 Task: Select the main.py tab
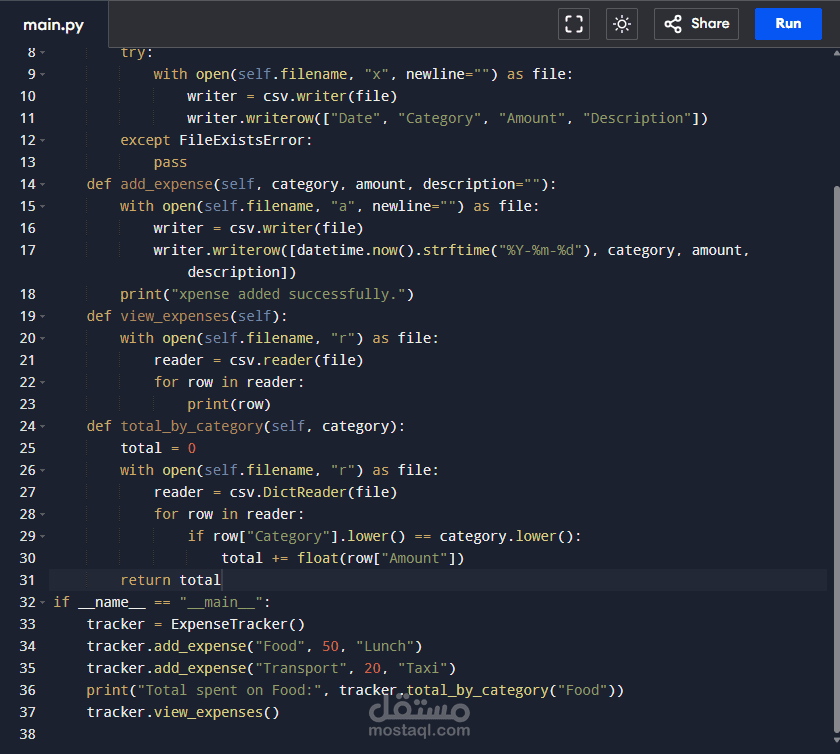54,25
